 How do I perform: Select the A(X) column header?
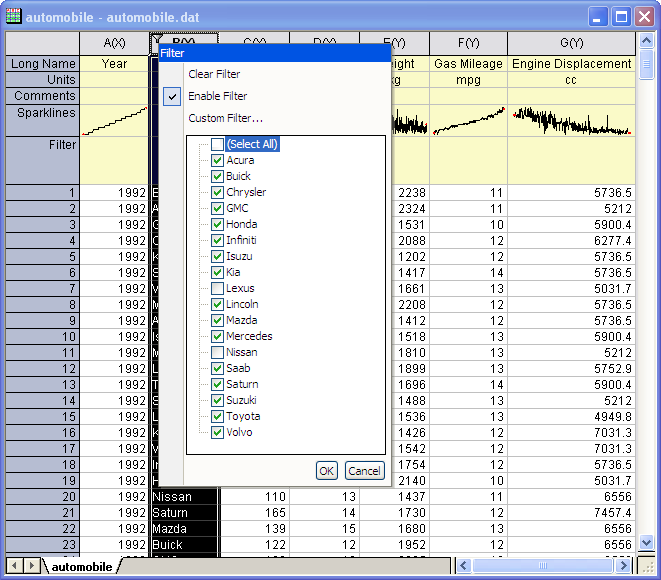pos(114,43)
